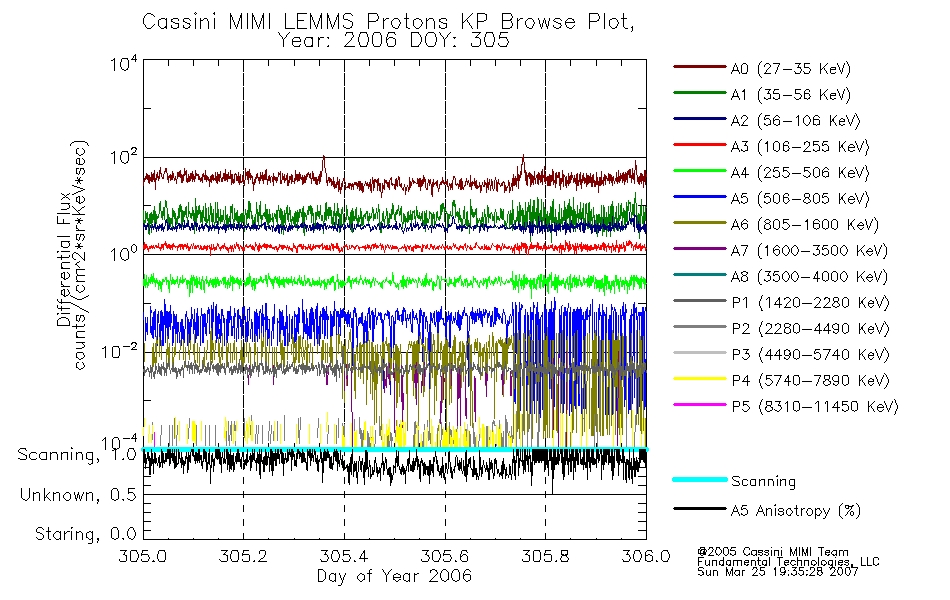Click the red A3 legend line swatch
The width and height of the screenshot is (950, 600).
click(700, 145)
